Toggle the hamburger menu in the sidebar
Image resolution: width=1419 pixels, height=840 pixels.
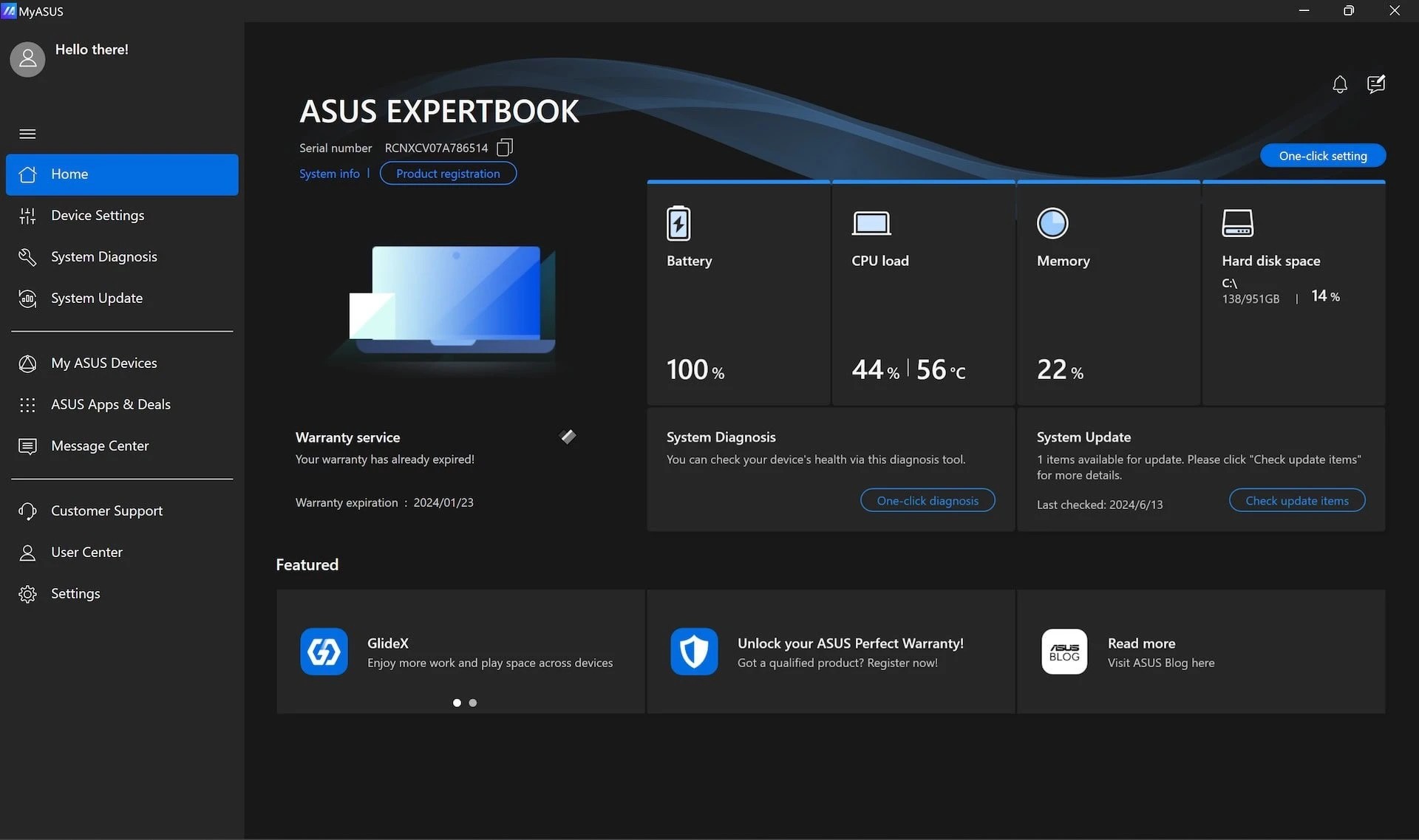27,134
